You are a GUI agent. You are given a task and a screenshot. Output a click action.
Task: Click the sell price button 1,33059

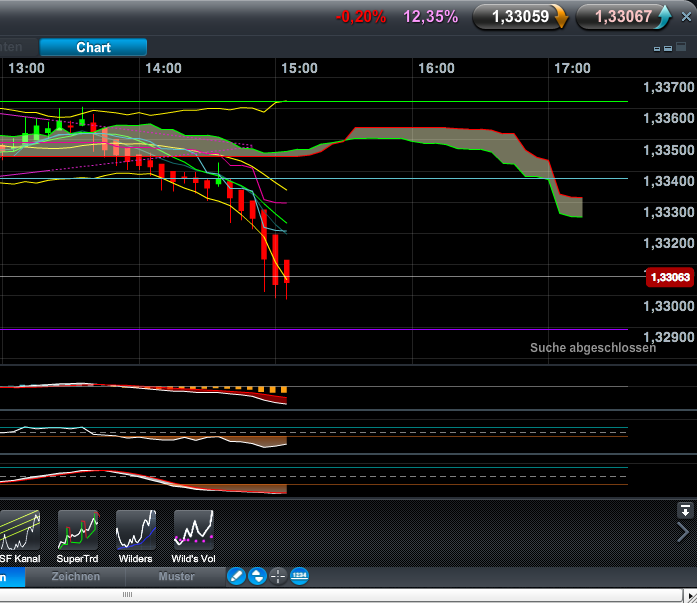pyautogui.click(x=520, y=17)
